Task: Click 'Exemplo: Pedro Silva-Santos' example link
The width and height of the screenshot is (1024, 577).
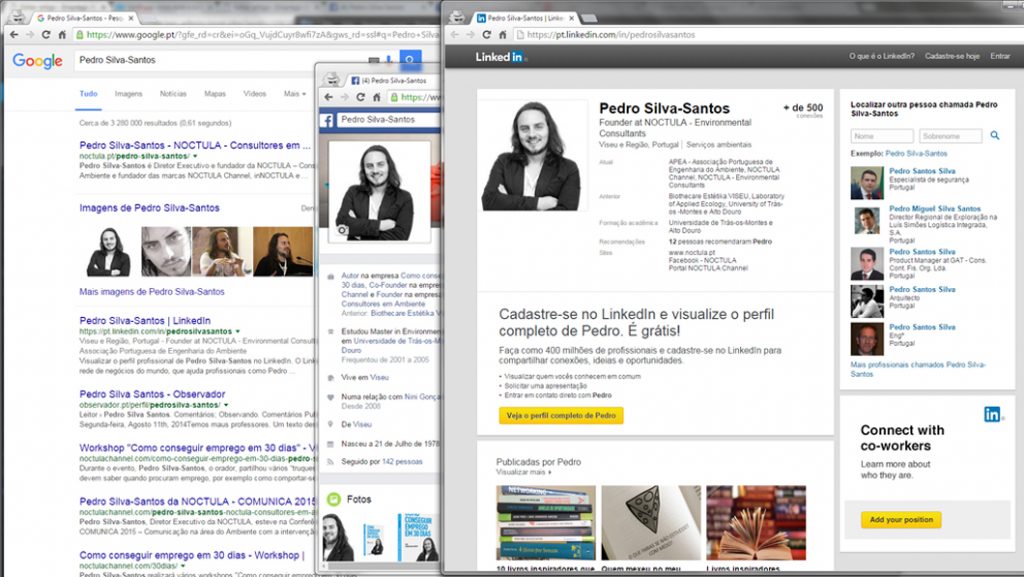Action: pos(916,154)
